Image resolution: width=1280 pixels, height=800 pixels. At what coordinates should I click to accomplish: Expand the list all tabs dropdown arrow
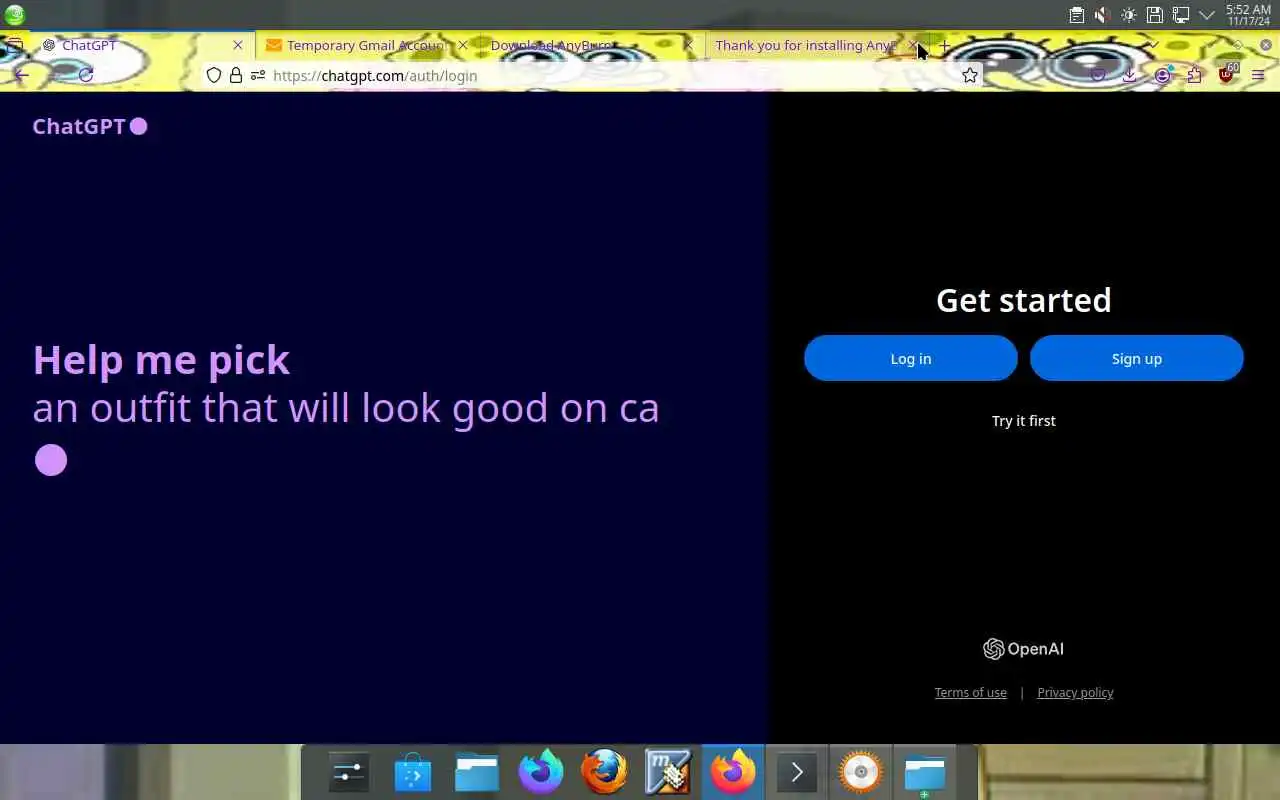[1152, 45]
